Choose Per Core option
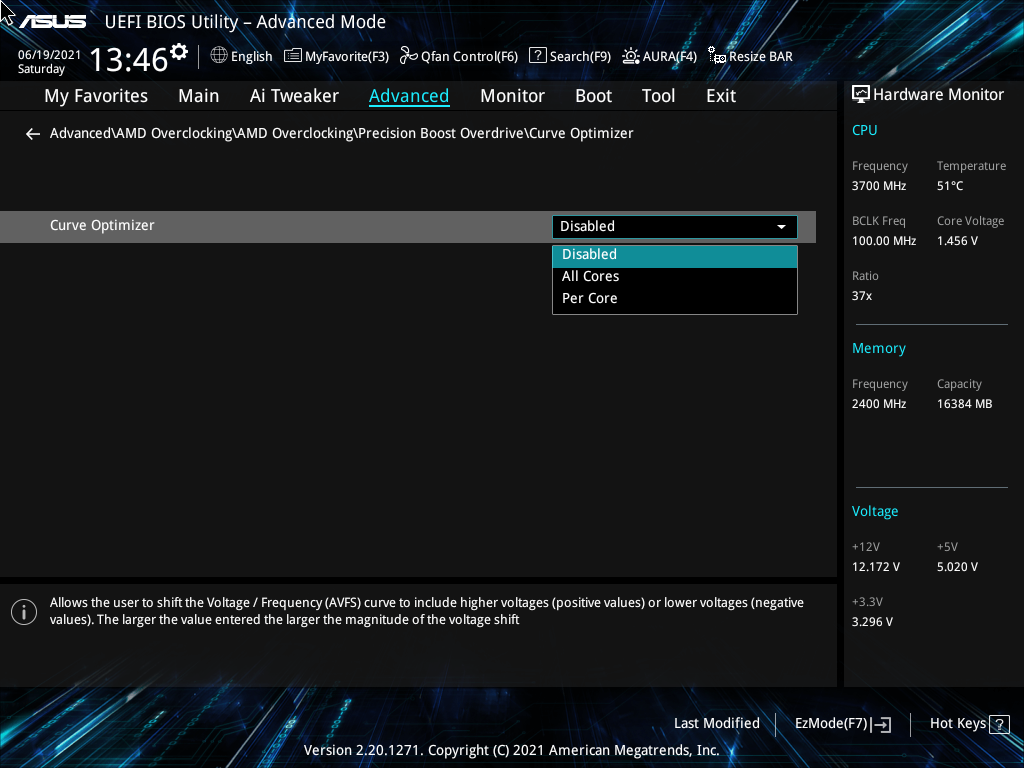The width and height of the screenshot is (1024, 768). tap(675, 298)
